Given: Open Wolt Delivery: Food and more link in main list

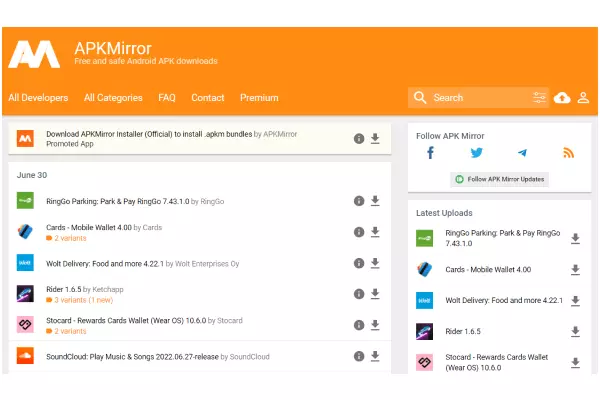Looking at the screenshot, I should (105, 264).
